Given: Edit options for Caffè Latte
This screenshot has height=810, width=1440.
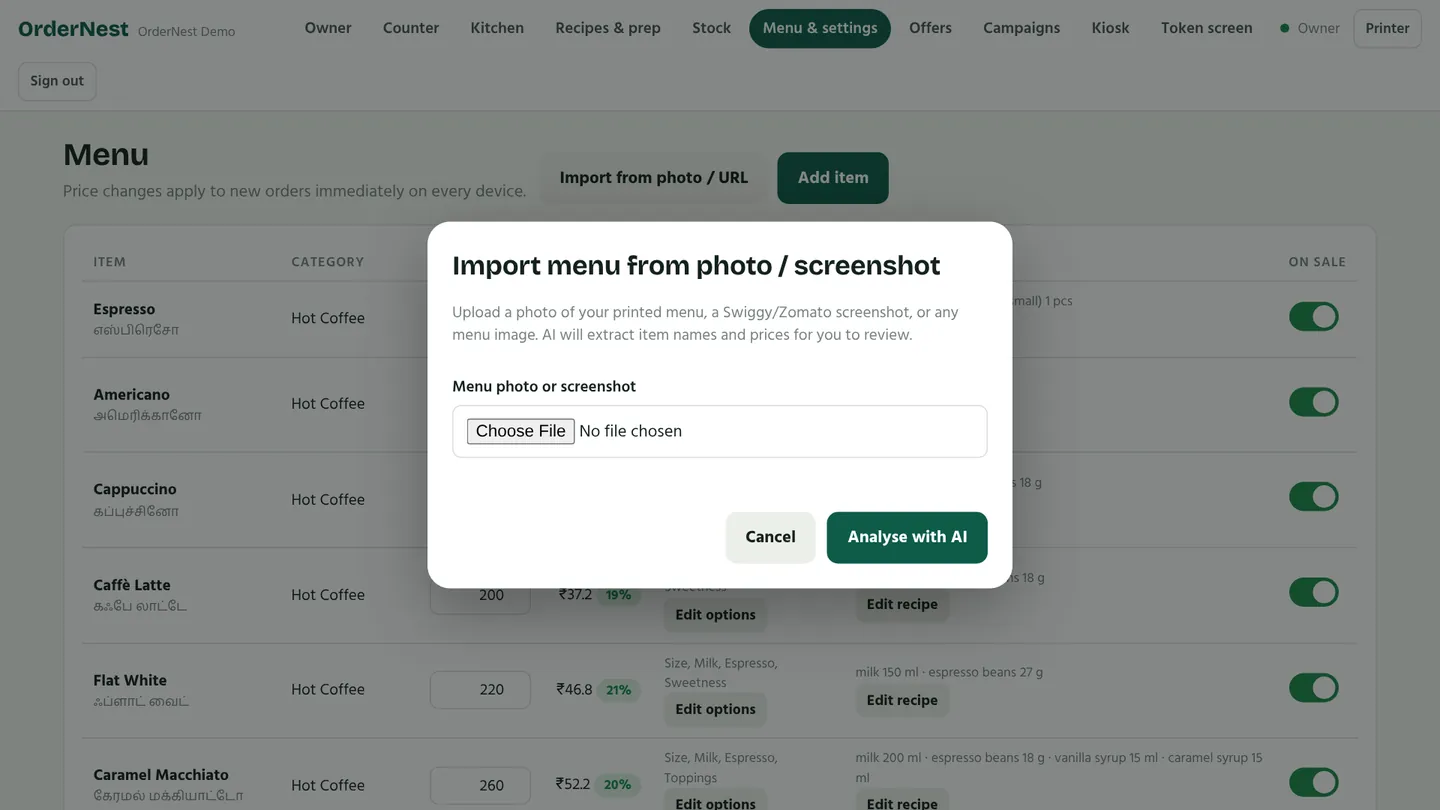Looking at the screenshot, I should point(715,615).
